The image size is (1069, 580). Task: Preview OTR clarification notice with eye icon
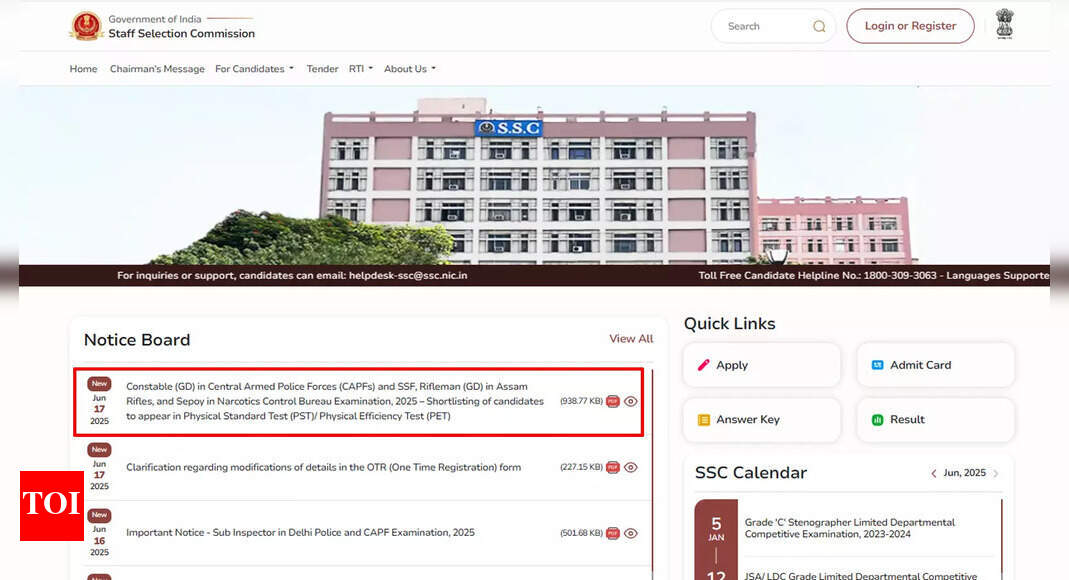click(631, 467)
